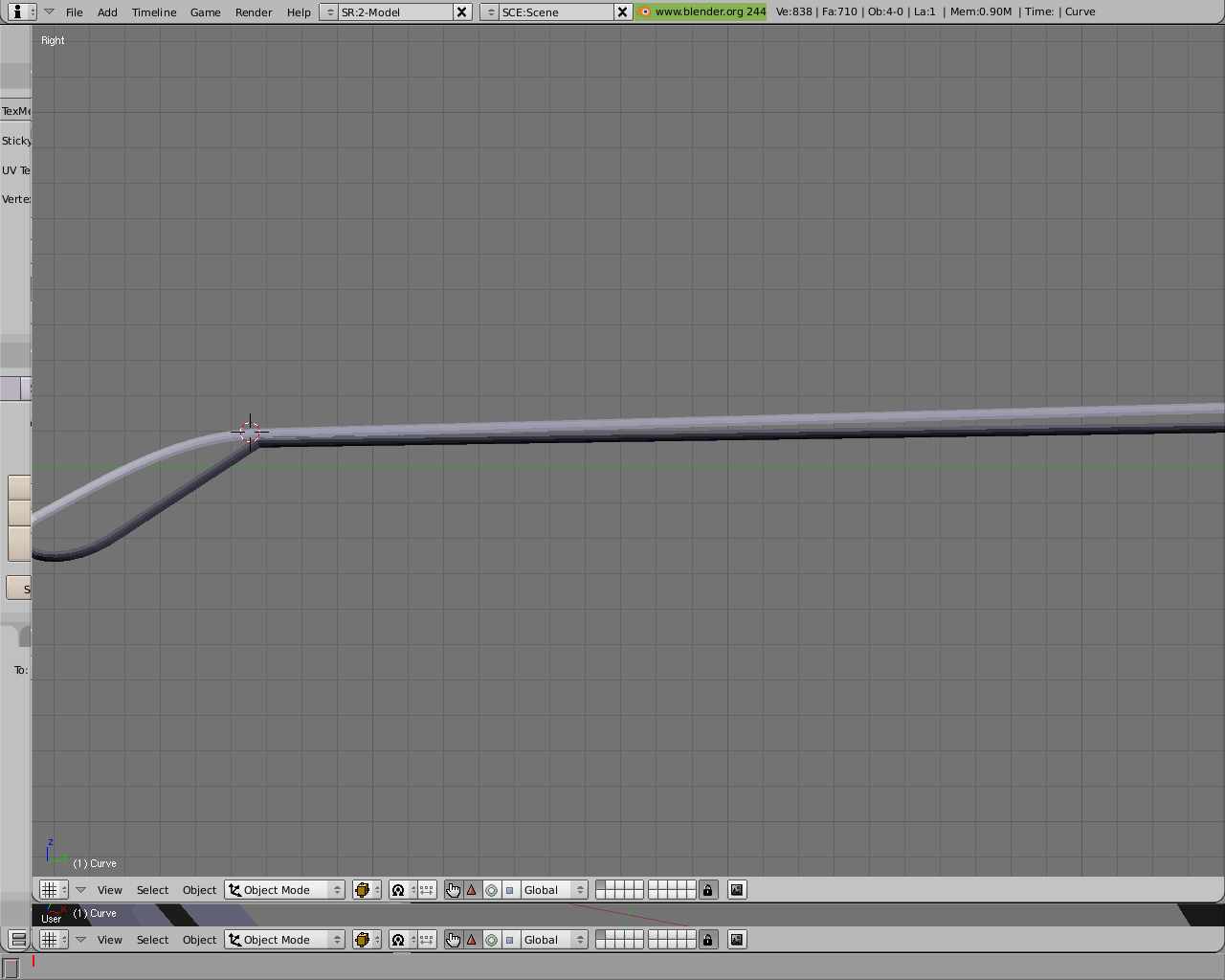Collapse top header menus with the triangle

49,11
